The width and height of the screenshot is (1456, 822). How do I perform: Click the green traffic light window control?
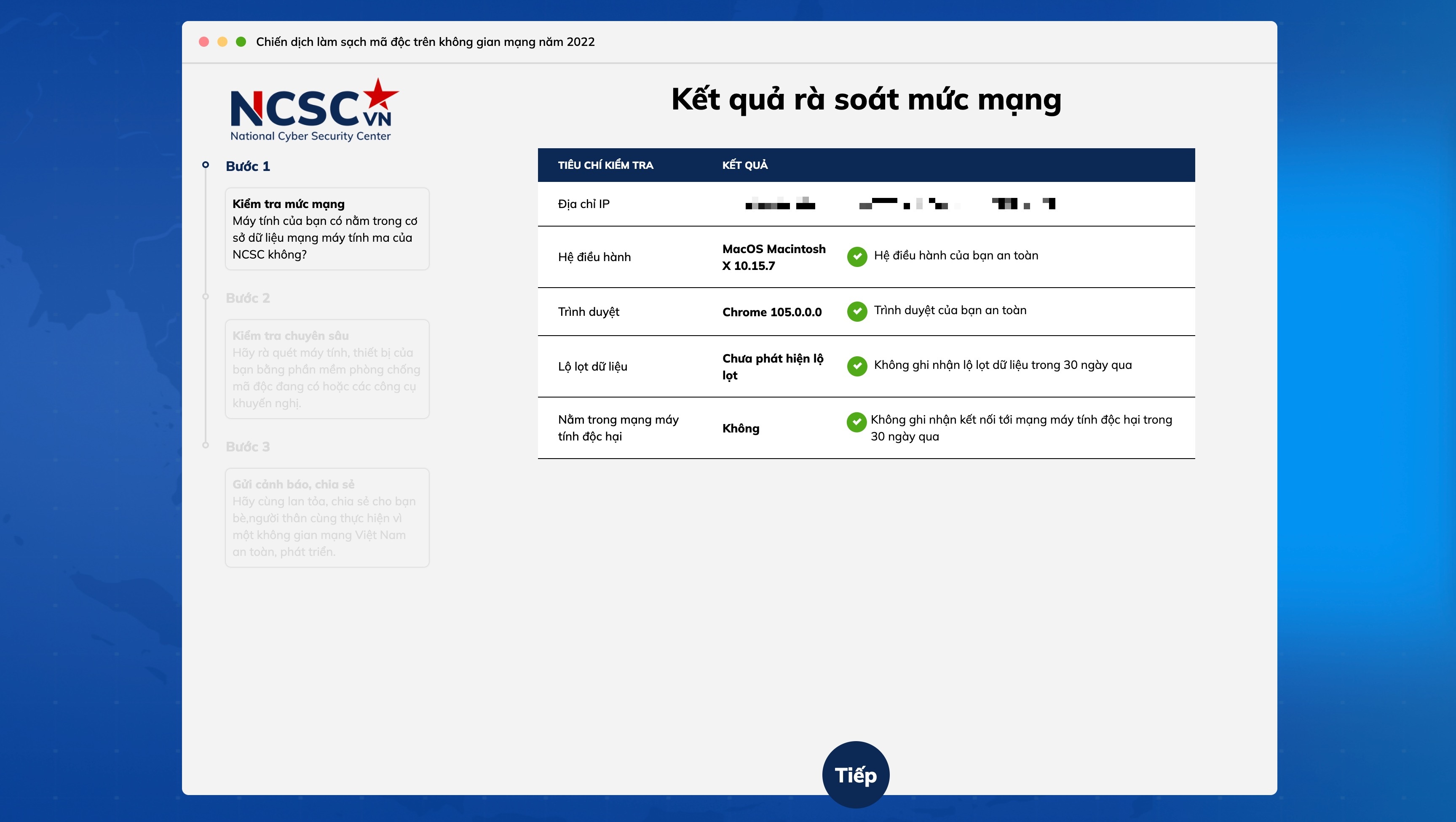[241, 41]
